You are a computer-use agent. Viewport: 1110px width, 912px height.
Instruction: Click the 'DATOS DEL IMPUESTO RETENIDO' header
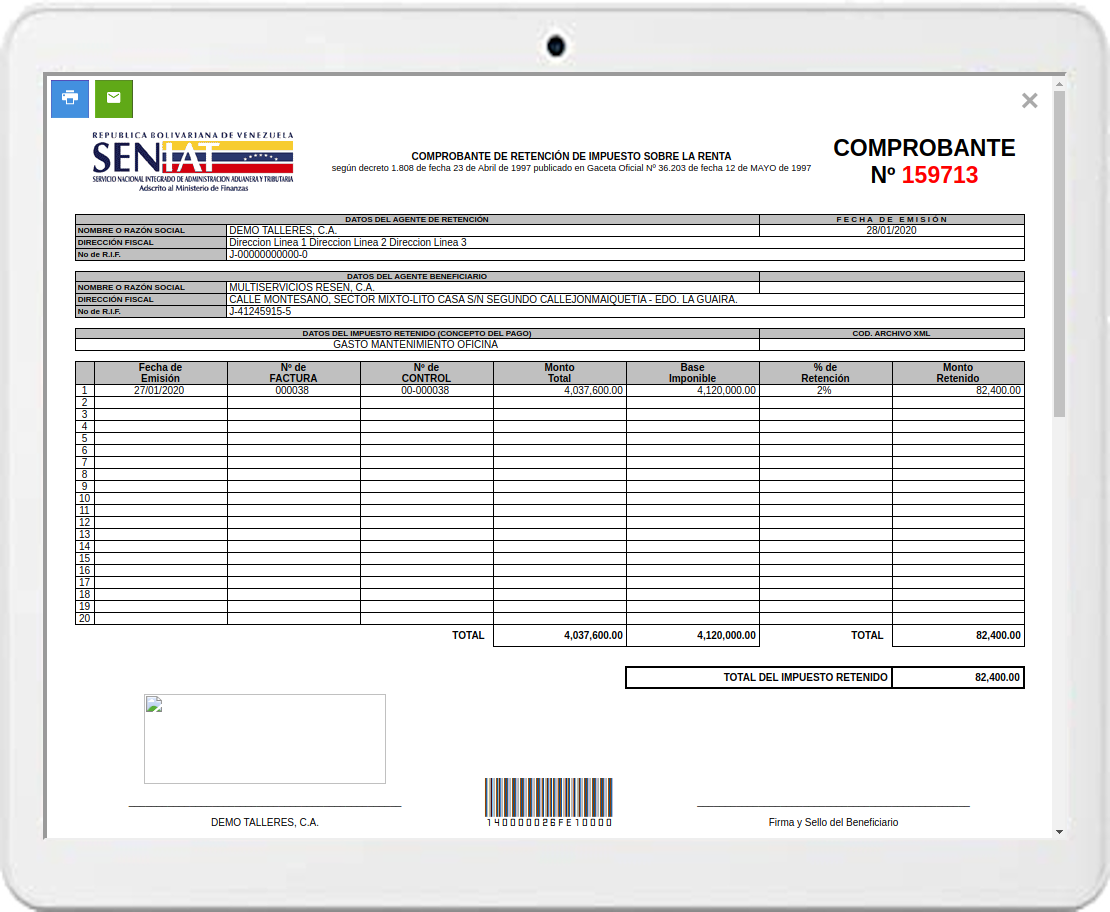(417, 334)
